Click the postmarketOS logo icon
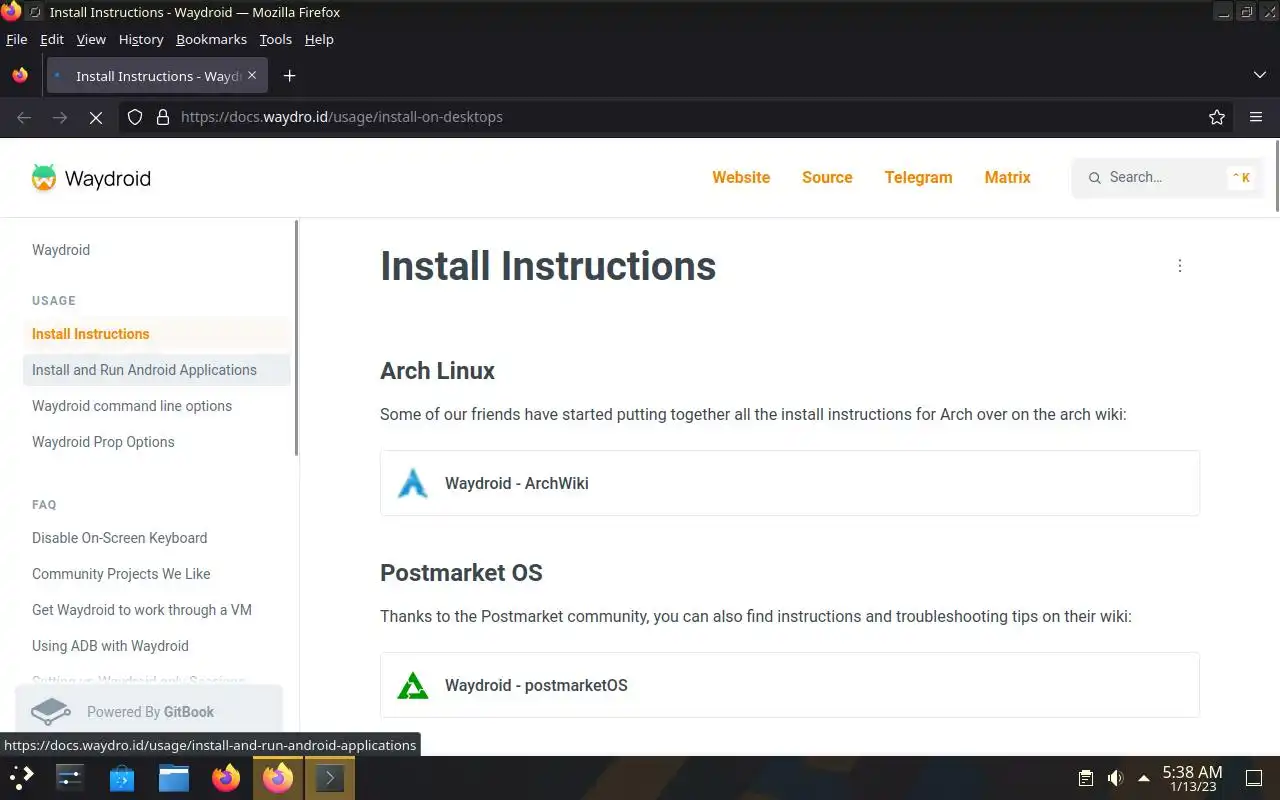 [x=413, y=685]
